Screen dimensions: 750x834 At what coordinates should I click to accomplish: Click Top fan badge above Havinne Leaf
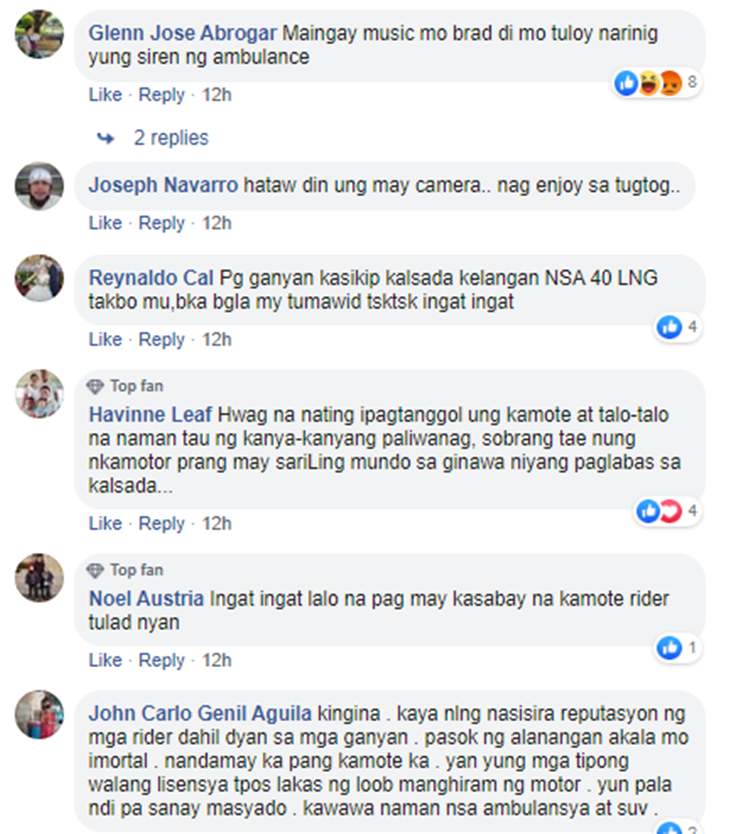(x=125, y=386)
